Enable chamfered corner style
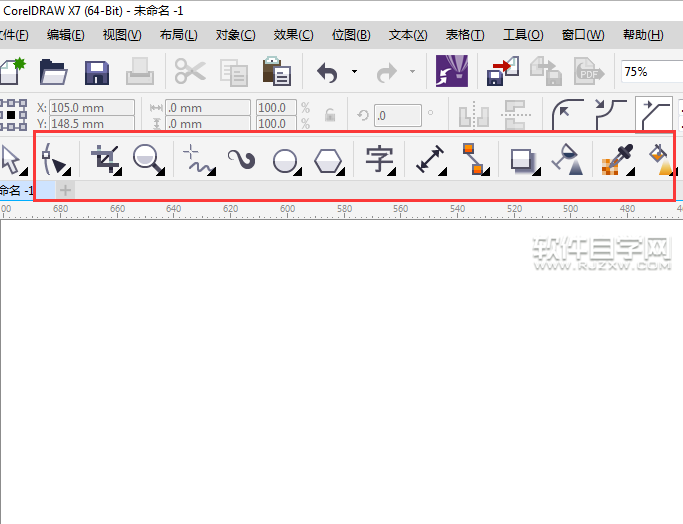 pyautogui.click(x=653, y=114)
